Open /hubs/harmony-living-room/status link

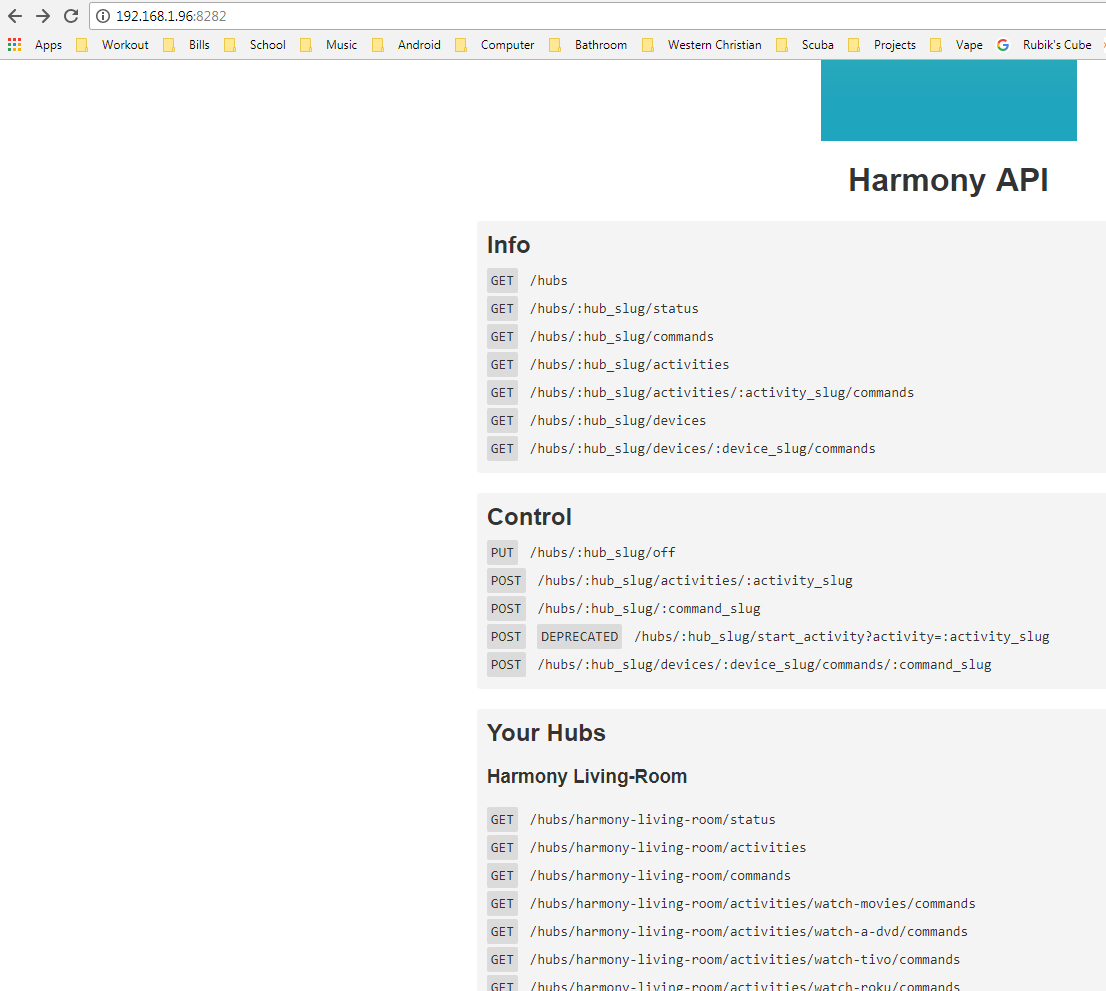[652, 820]
